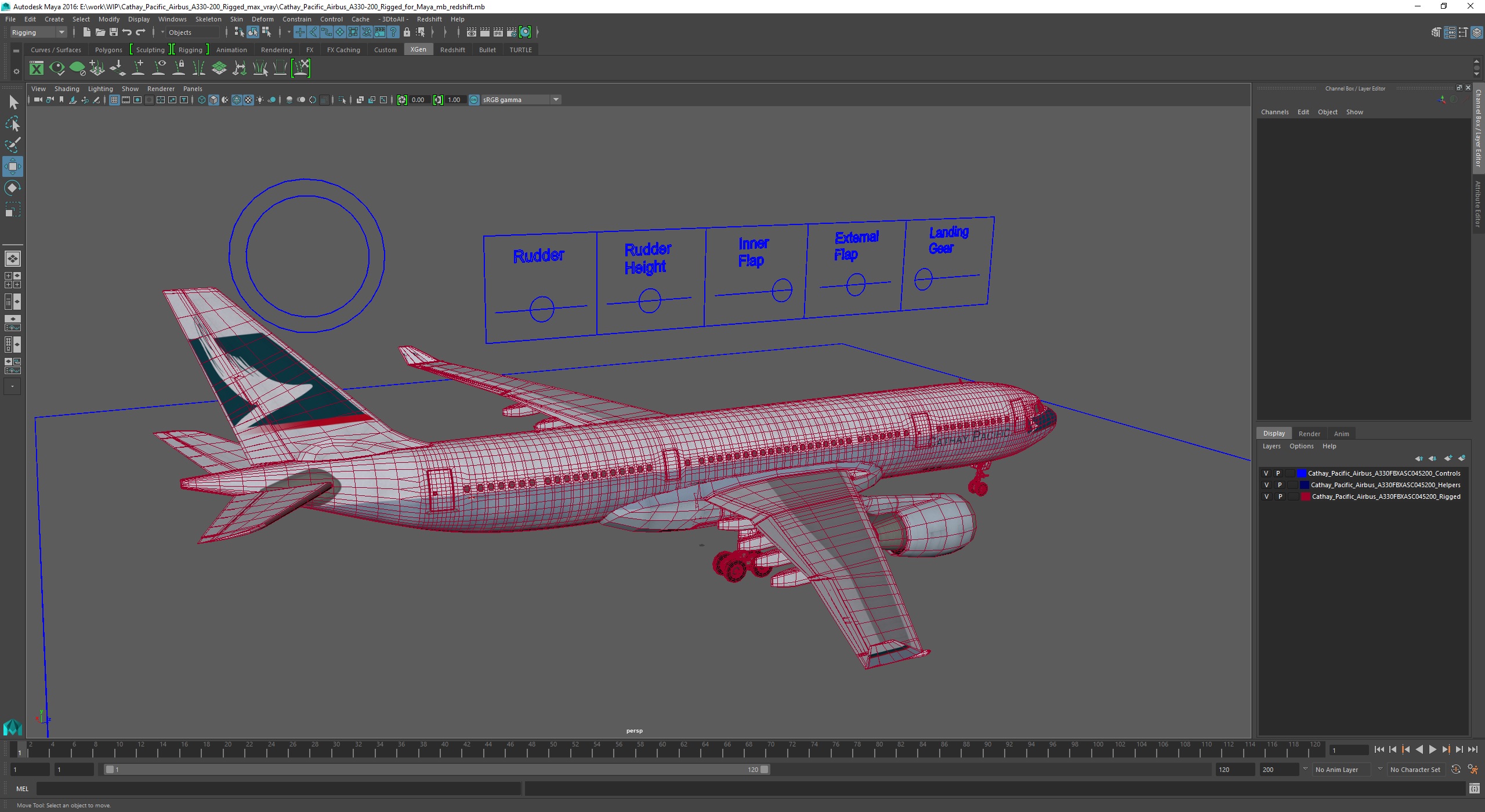The width and height of the screenshot is (1485, 812).
Task: Open the shelf options gear menu
Action: 16,72
